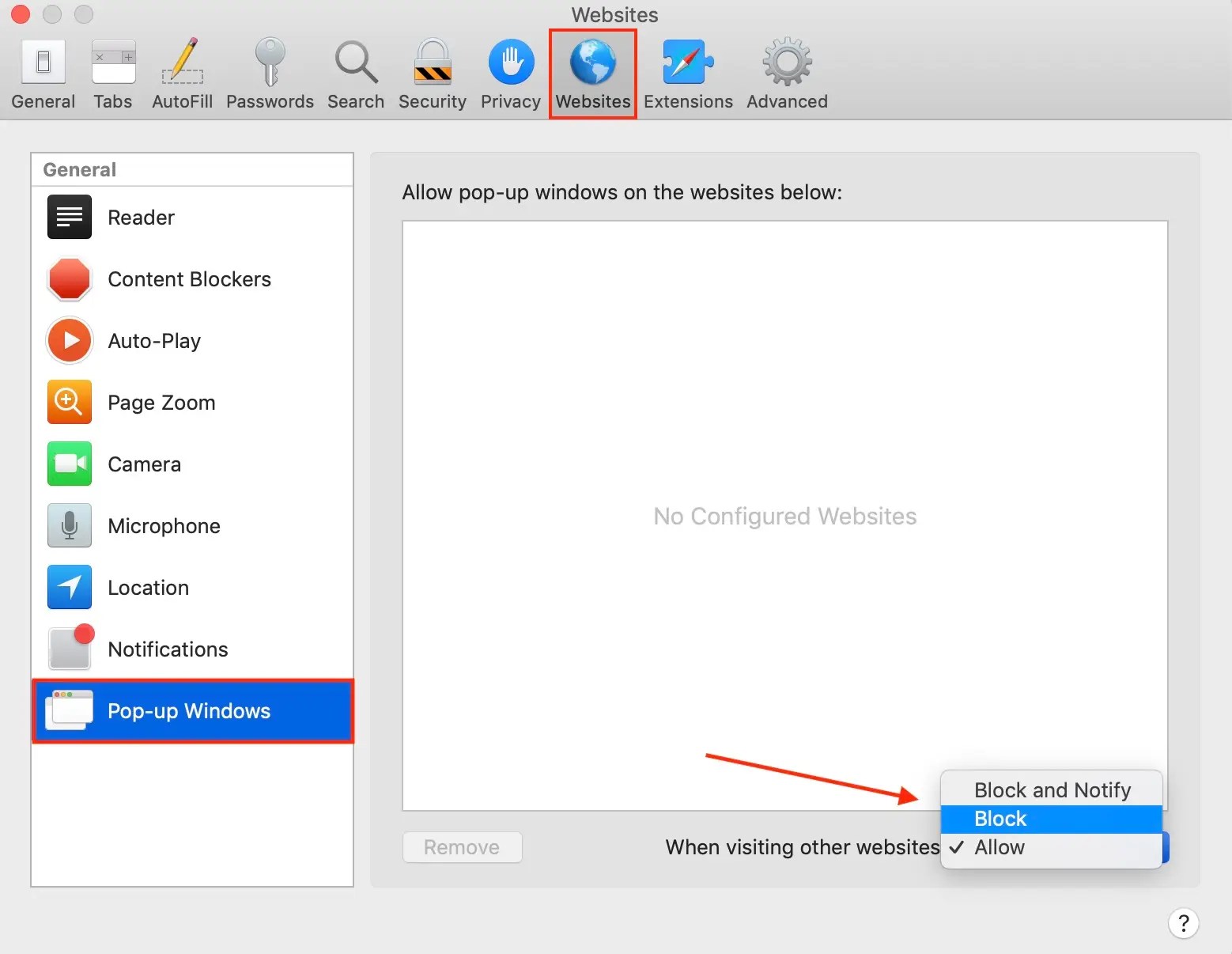Image resolution: width=1232 pixels, height=954 pixels.
Task: Click the Extensions toolbar label
Action: pyautogui.click(x=688, y=101)
